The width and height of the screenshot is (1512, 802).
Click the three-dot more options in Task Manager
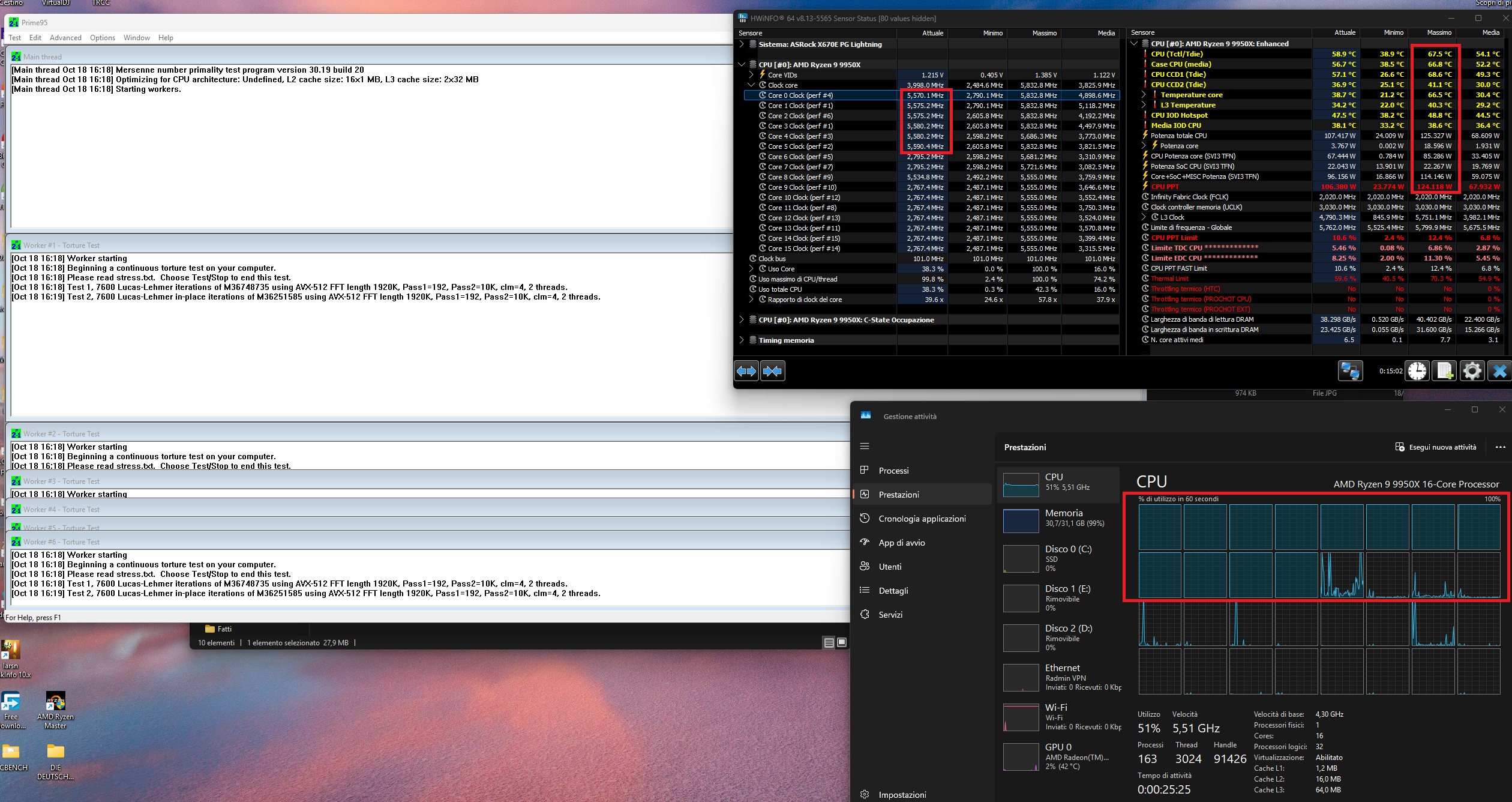click(1500, 447)
